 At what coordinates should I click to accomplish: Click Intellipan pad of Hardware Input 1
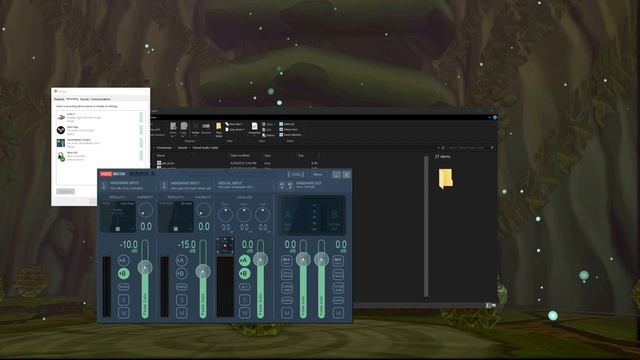[x=118, y=216]
